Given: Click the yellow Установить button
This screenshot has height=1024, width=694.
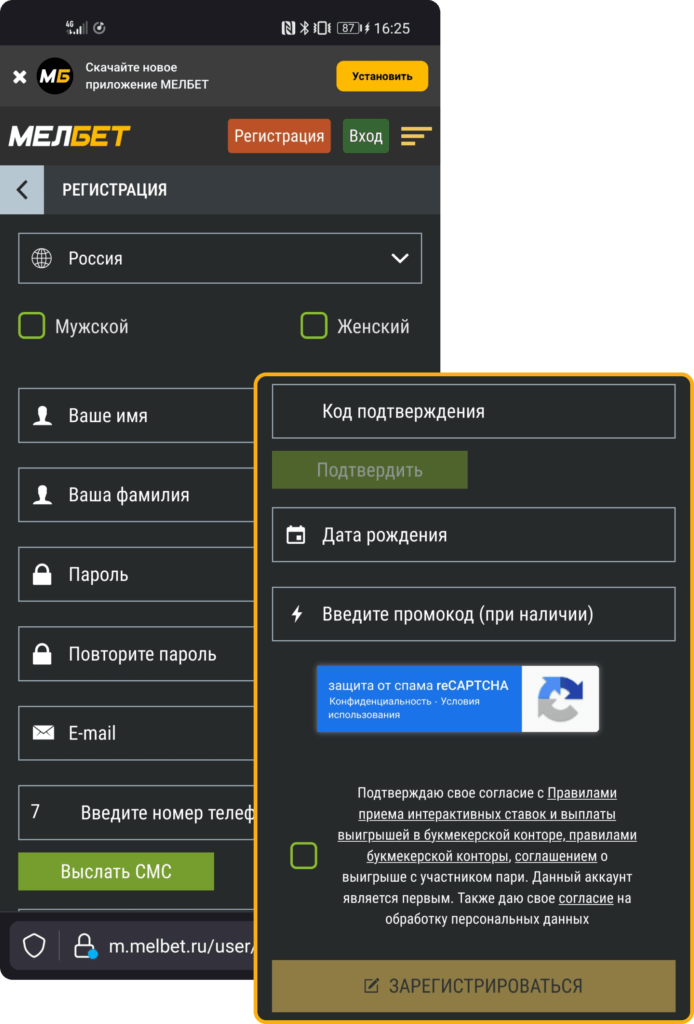Looking at the screenshot, I should click(x=382, y=76).
